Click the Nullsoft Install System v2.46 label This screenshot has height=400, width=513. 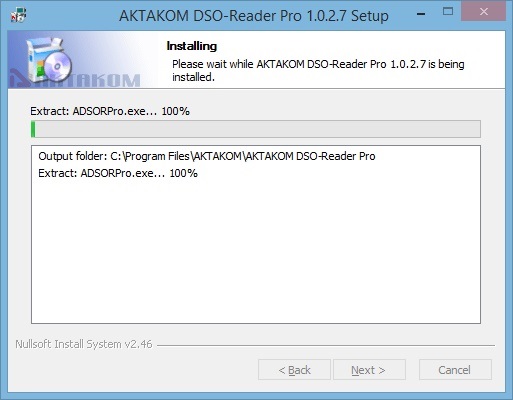(84, 344)
